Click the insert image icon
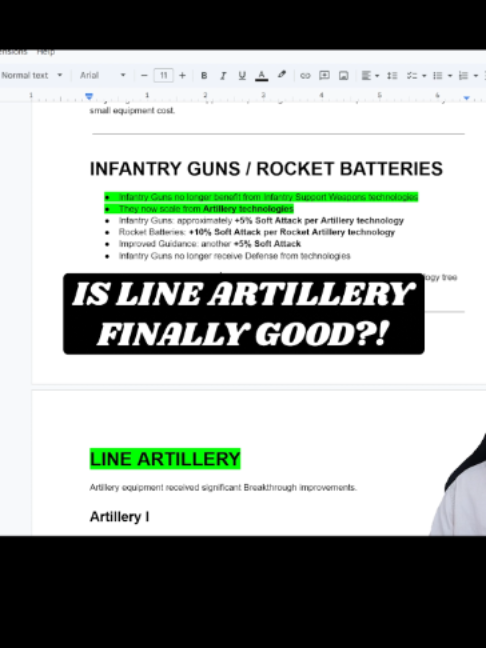 click(x=343, y=76)
